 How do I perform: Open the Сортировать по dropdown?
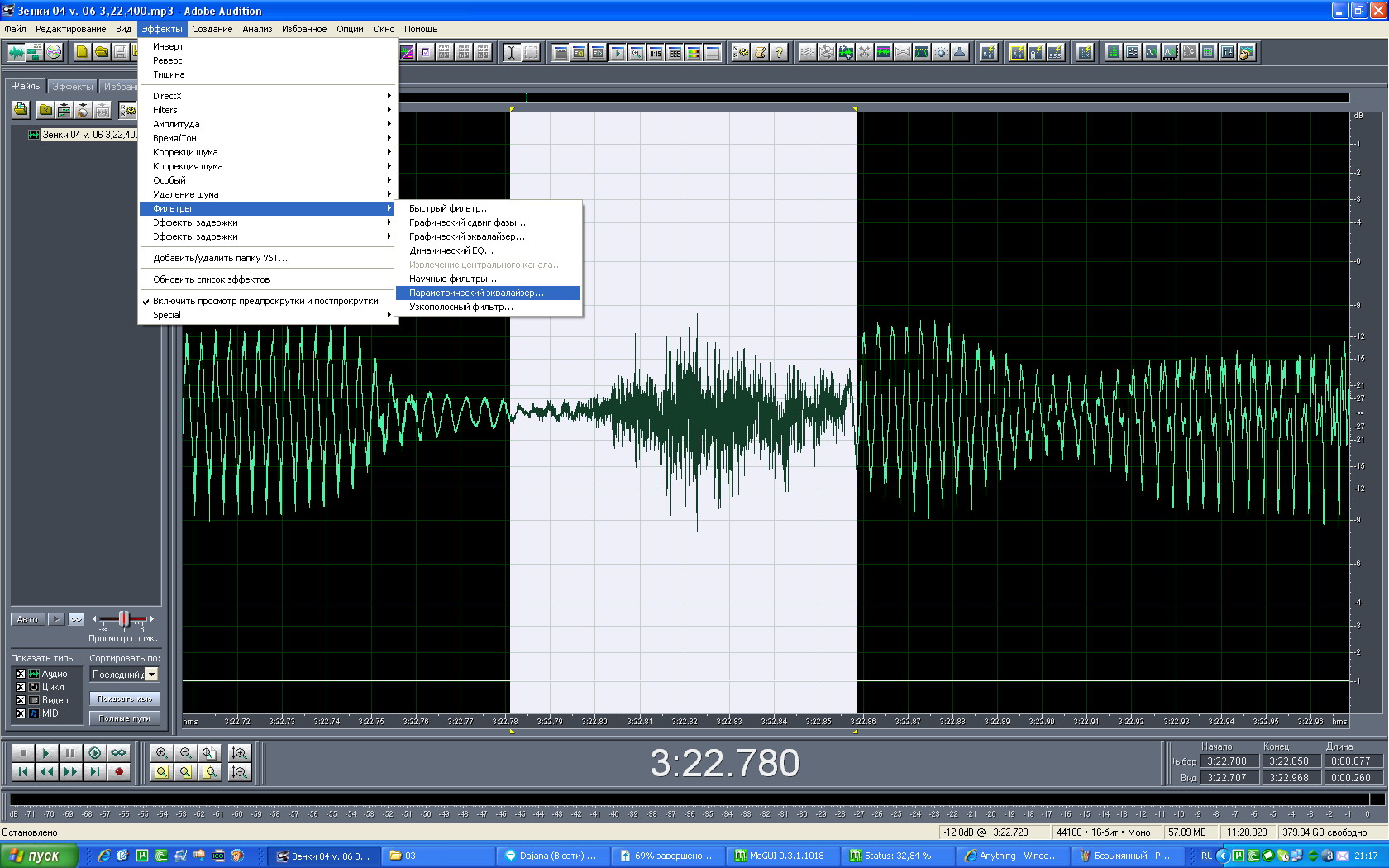click(151, 675)
